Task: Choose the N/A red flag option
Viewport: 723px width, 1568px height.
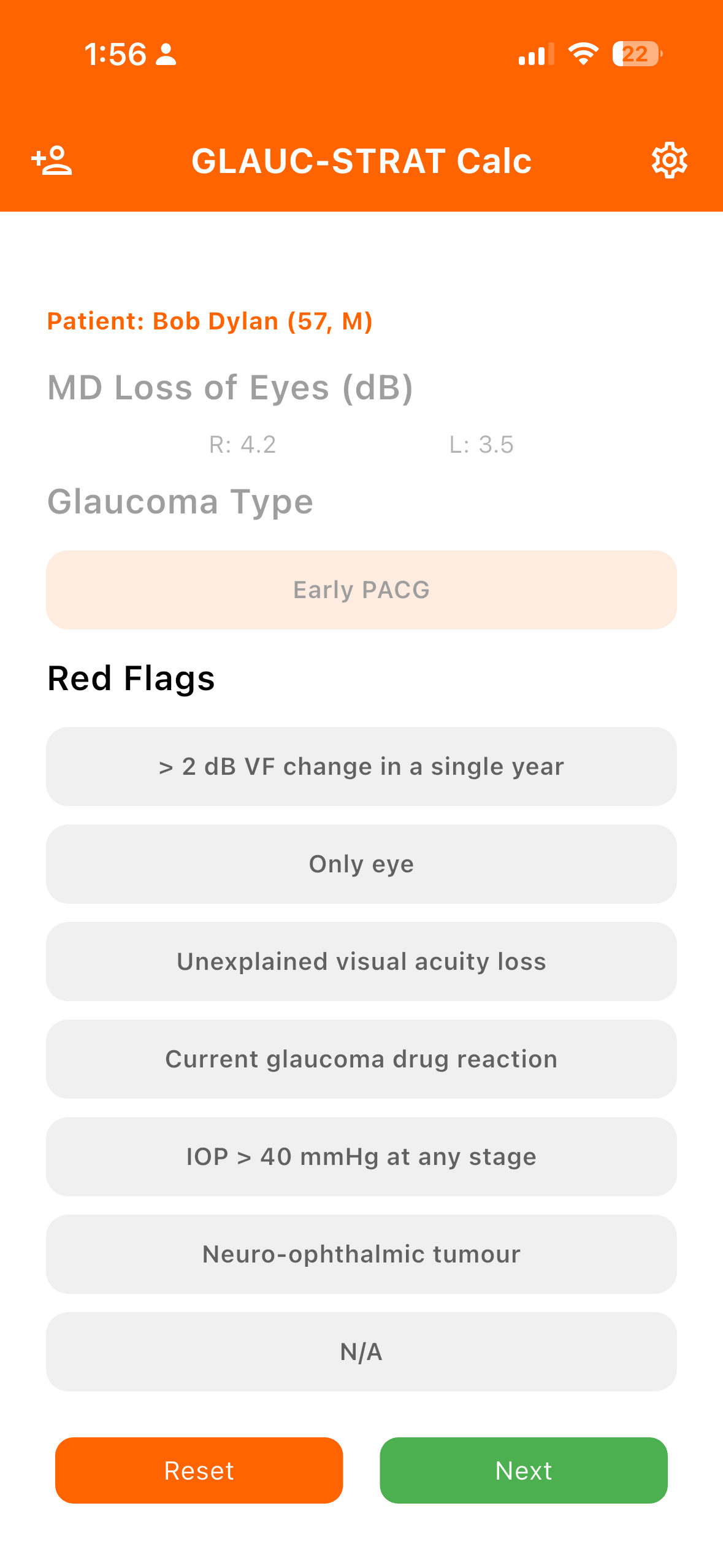Action: pyautogui.click(x=361, y=1351)
